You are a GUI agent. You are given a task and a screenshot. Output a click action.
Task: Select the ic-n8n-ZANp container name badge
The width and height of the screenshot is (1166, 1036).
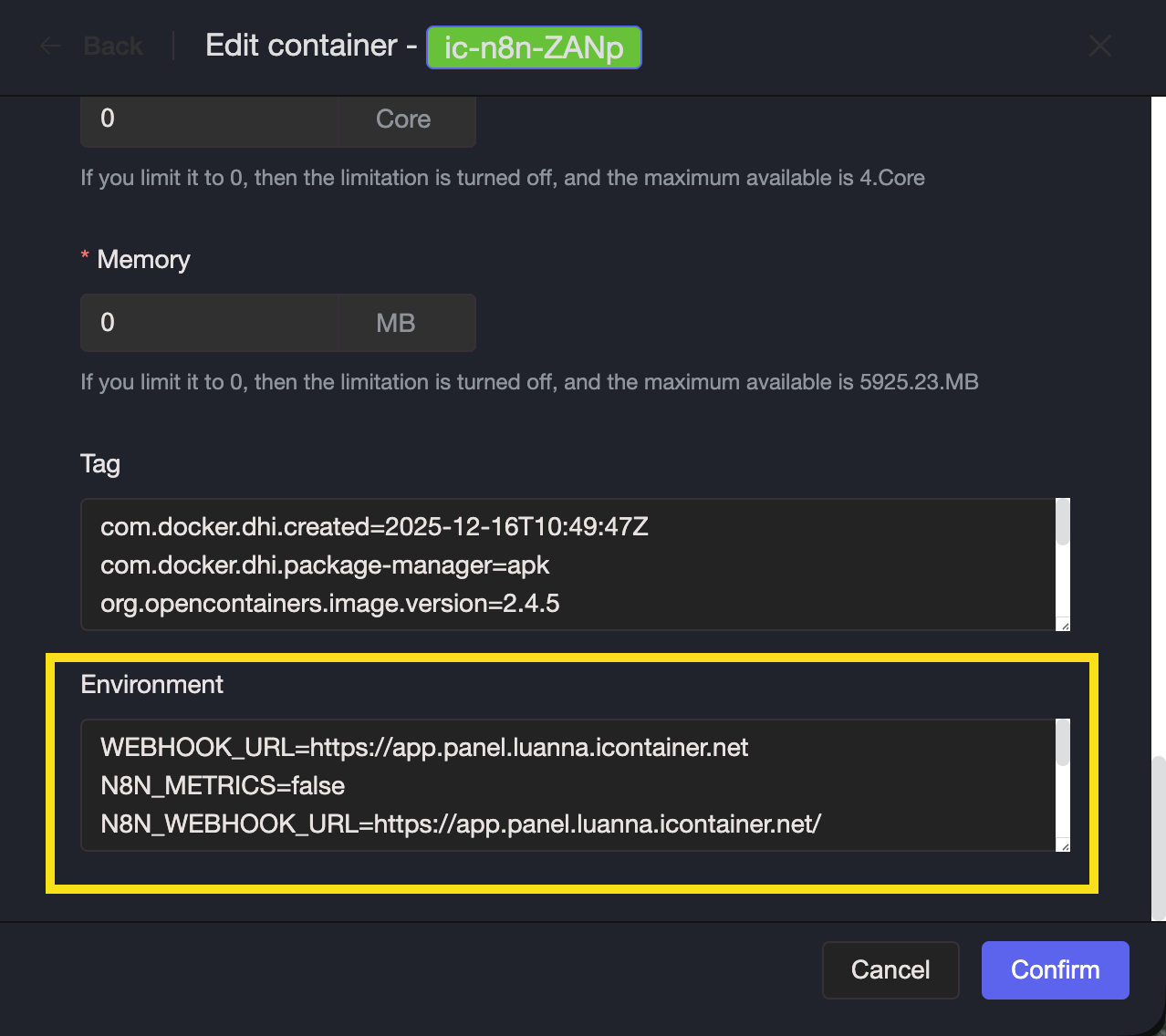[534, 47]
